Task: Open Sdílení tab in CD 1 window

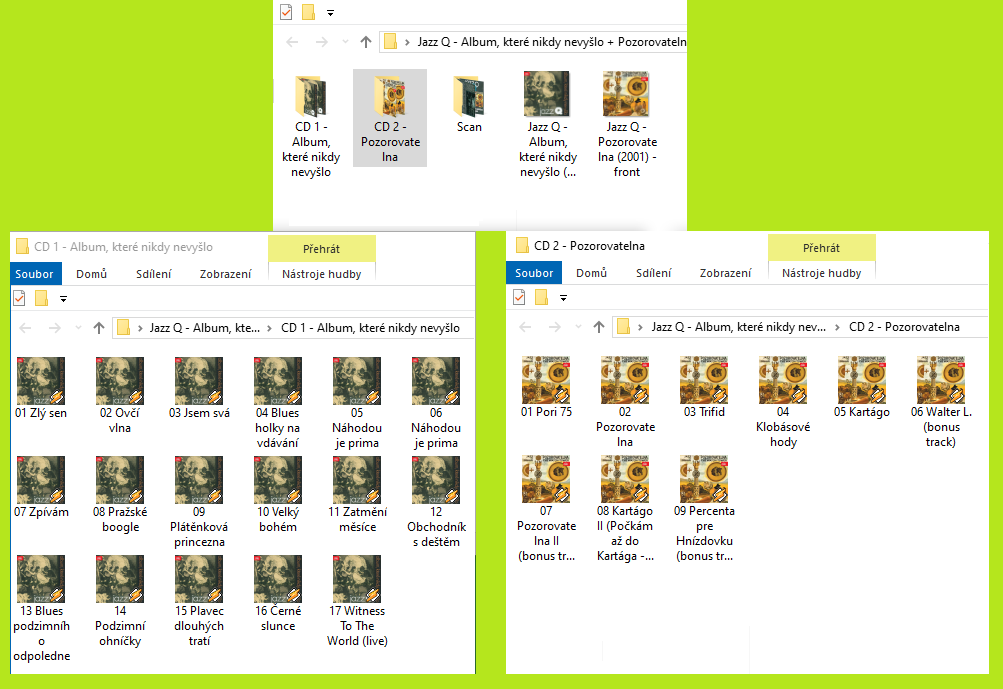Action: [154, 274]
